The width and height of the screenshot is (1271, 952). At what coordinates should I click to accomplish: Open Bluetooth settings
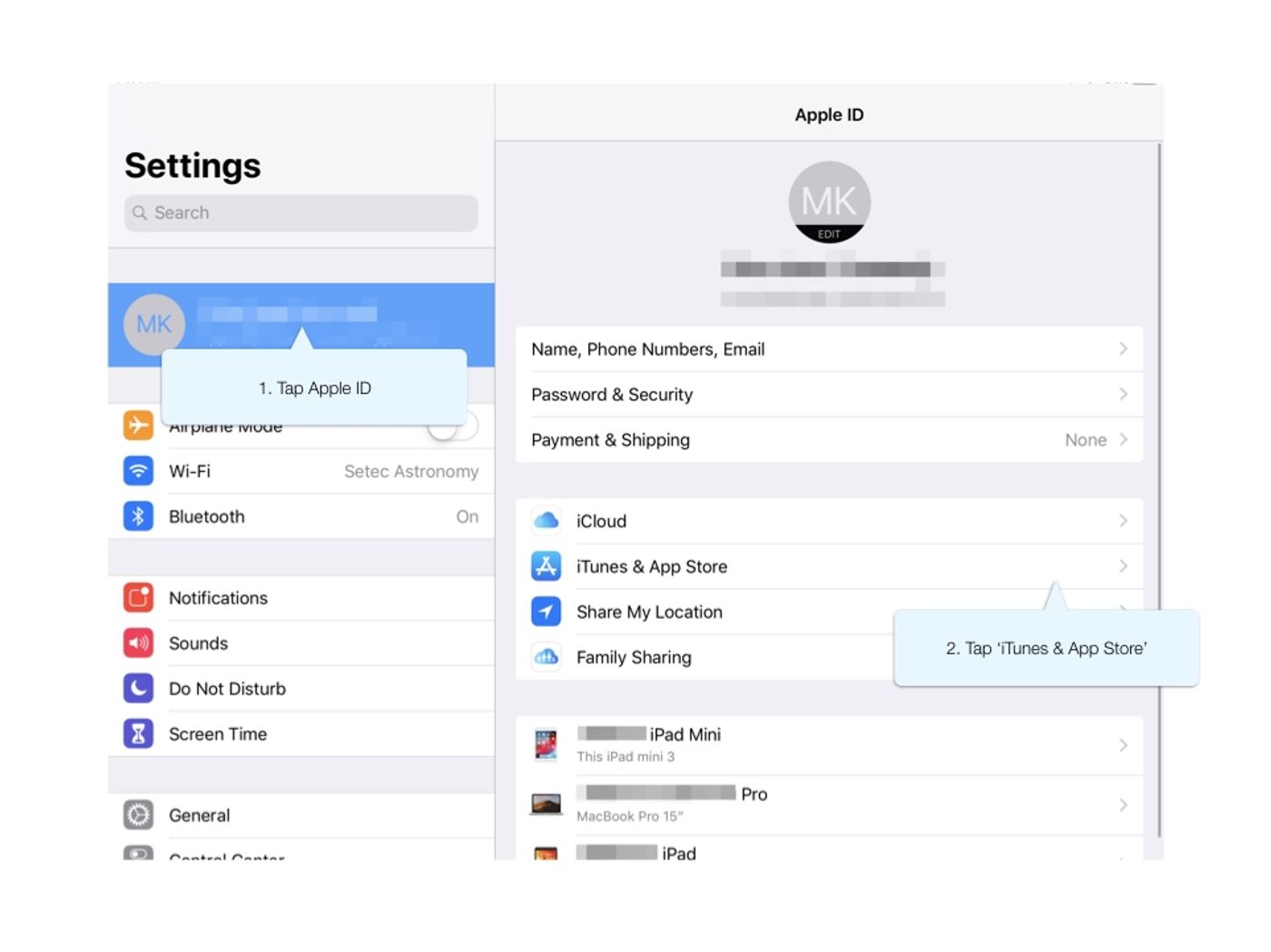(301, 516)
